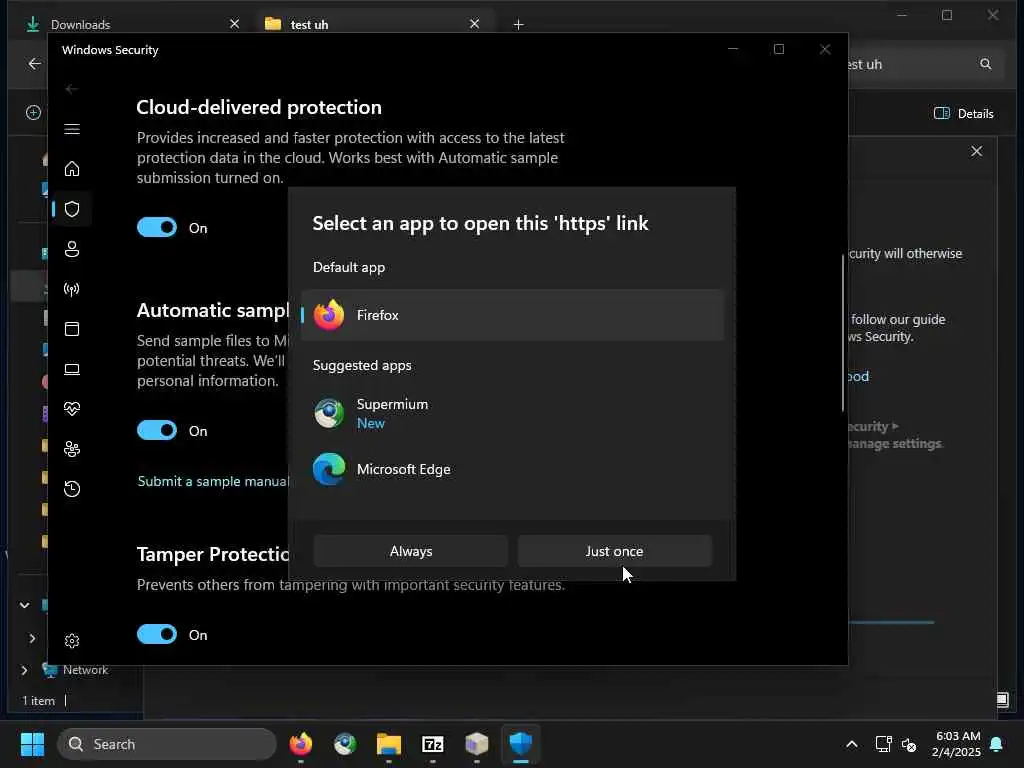Image resolution: width=1024 pixels, height=768 pixels.
Task: Click the Default app label
Action: coord(349,267)
